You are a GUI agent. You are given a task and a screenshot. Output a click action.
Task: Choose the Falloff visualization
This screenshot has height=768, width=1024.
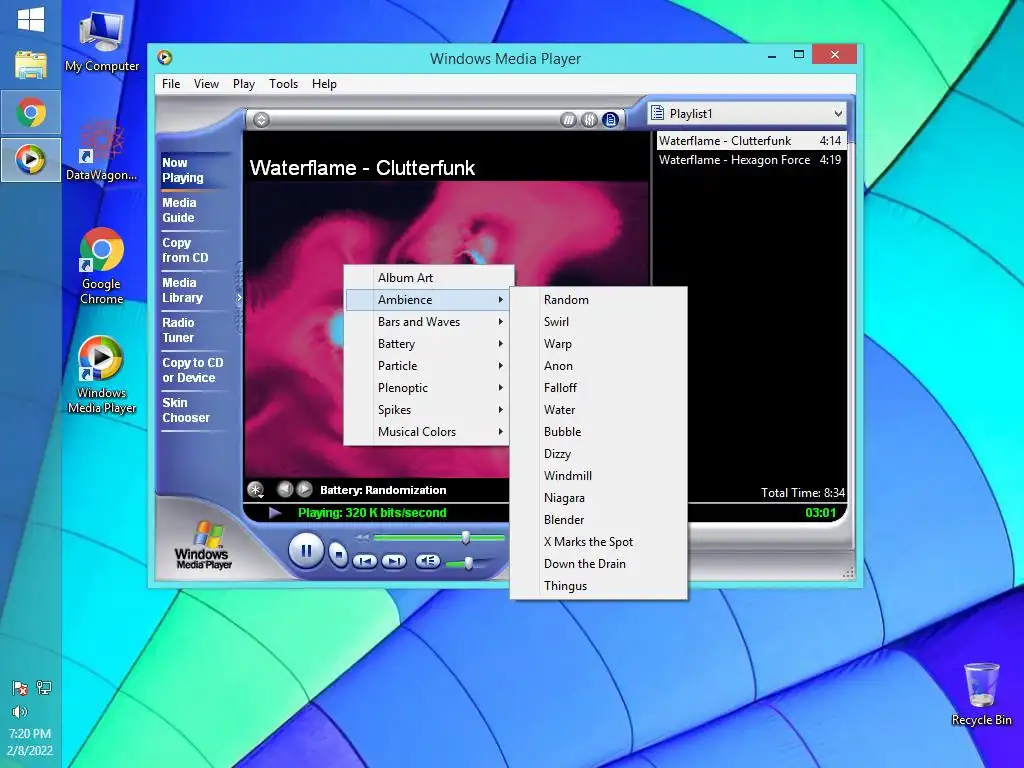(598, 388)
